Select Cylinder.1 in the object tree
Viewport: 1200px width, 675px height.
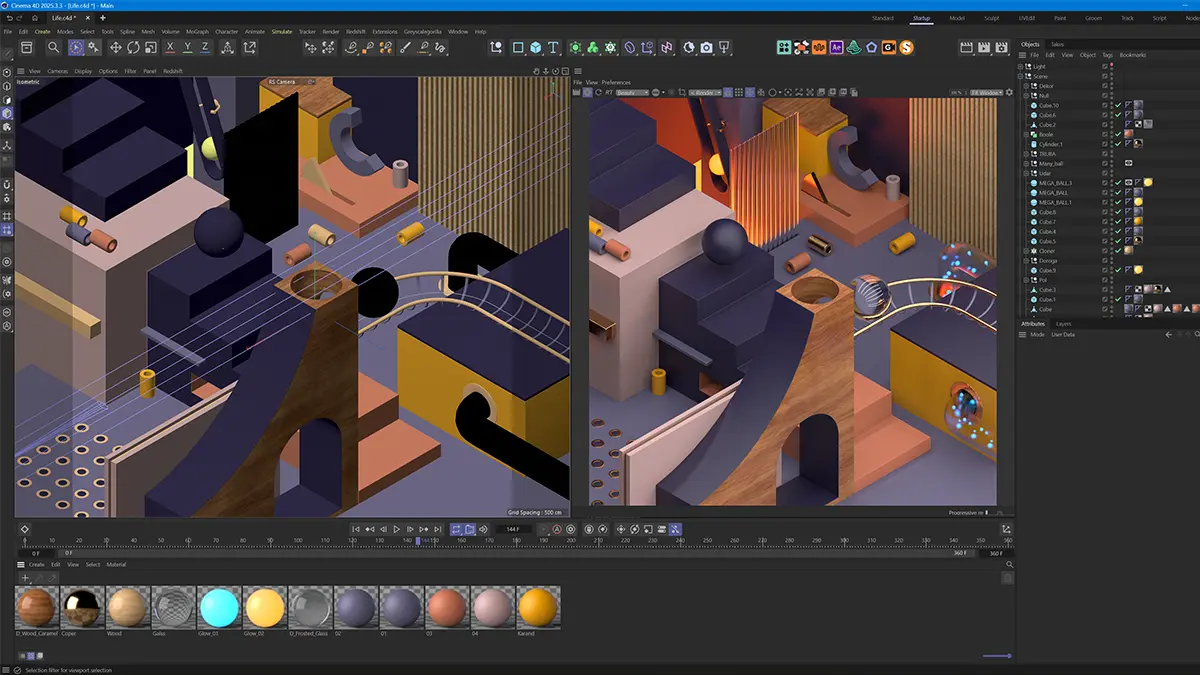pos(1050,144)
